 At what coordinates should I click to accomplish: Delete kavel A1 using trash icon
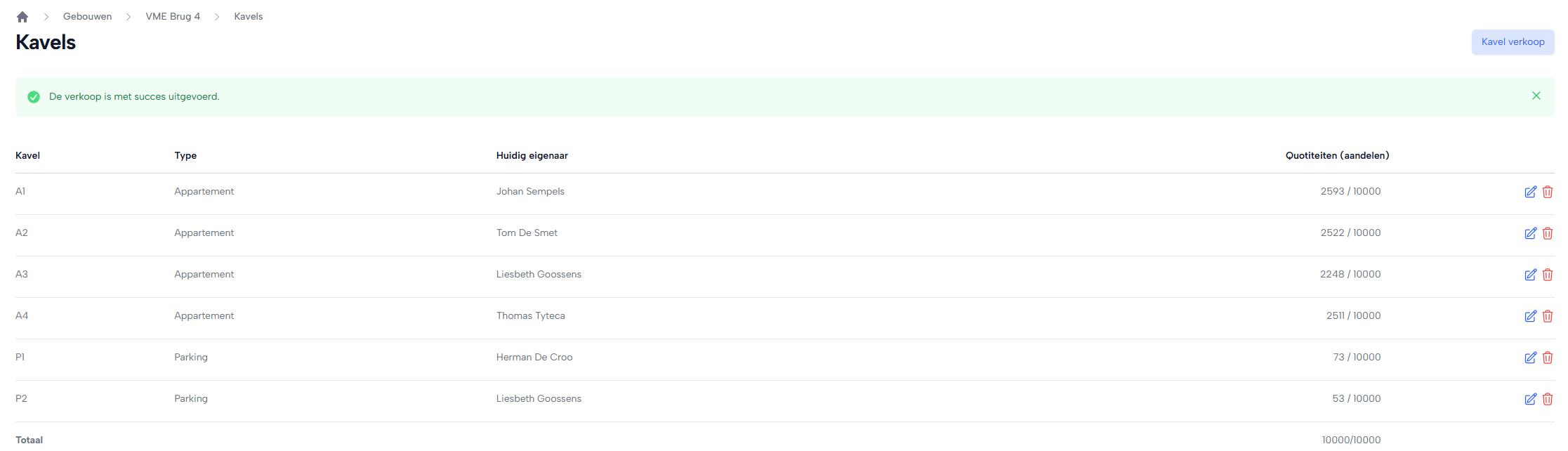[1547, 192]
